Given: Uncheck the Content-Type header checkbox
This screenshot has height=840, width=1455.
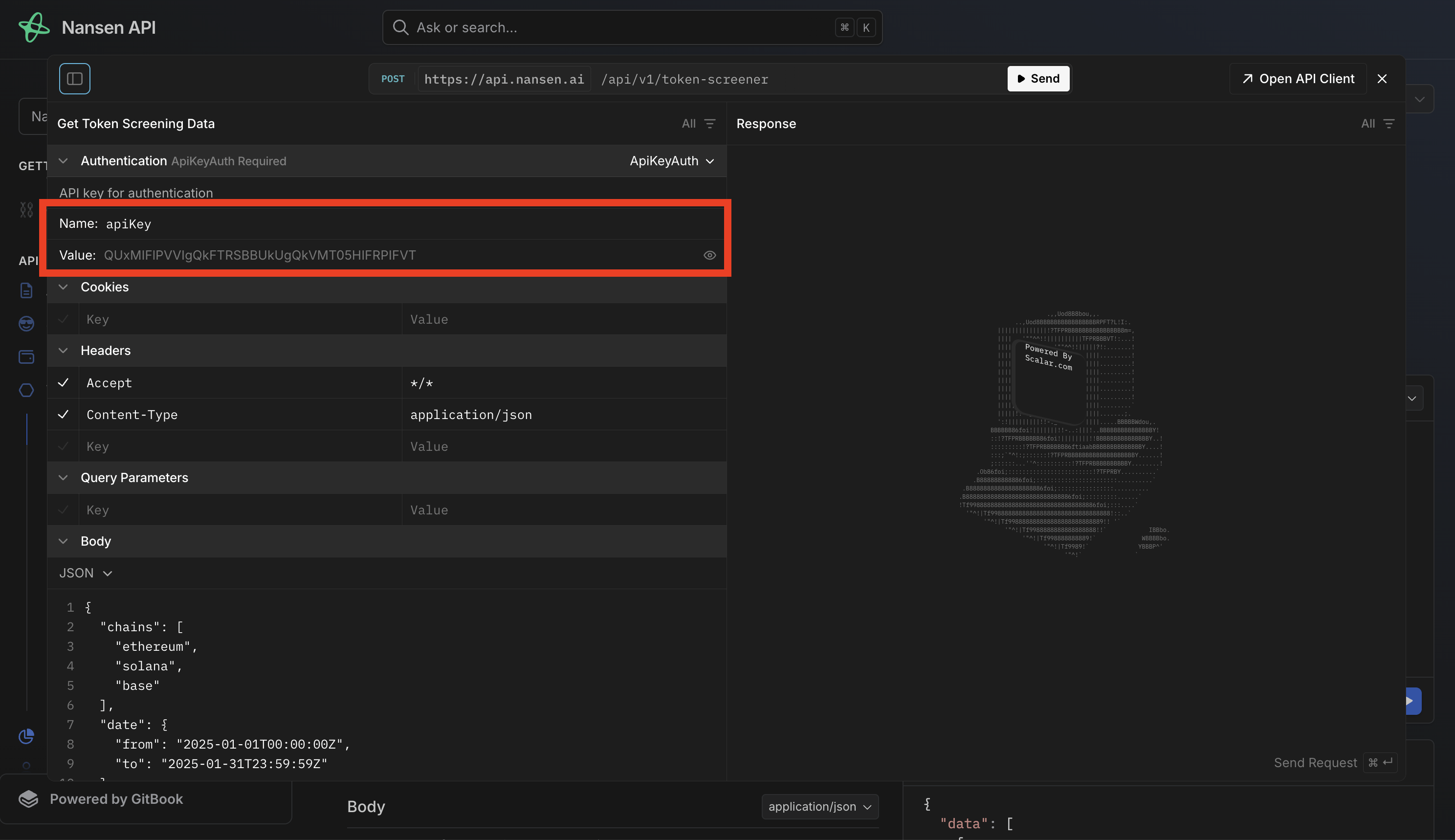Looking at the screenshot, I should click(x=64, y=414).
